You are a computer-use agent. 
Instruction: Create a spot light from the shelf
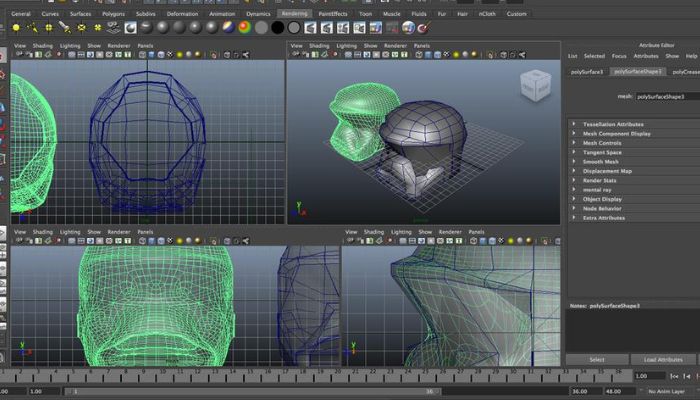tap(64, 27)
